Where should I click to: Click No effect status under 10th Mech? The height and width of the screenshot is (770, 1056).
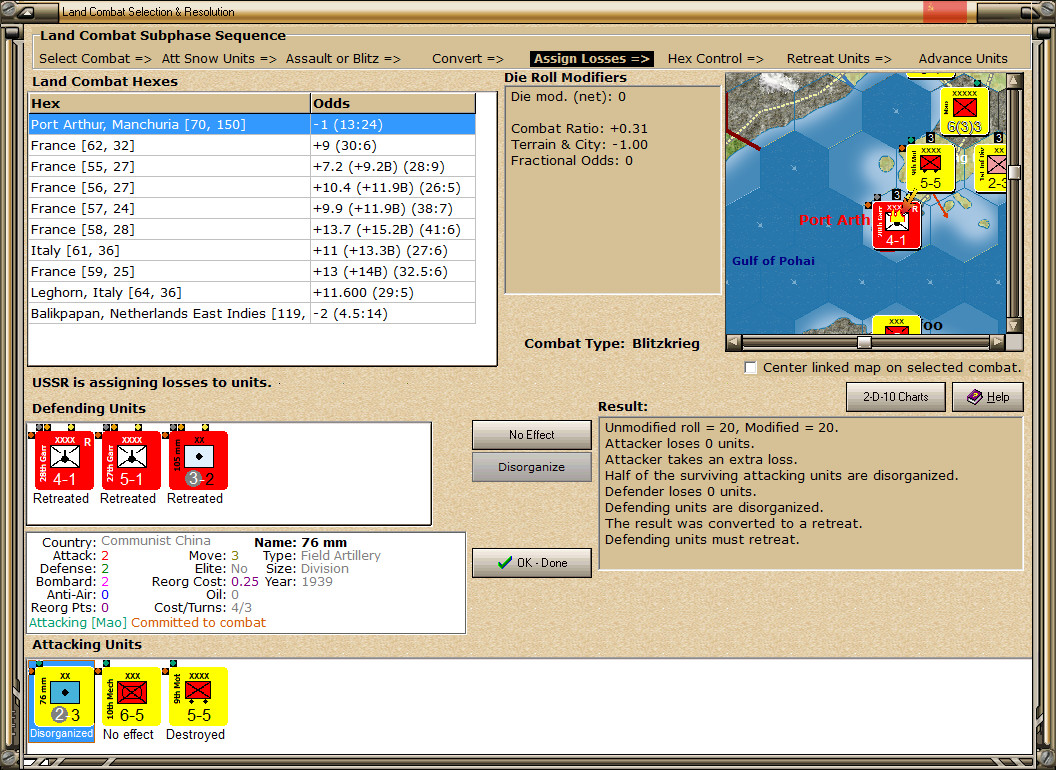point(128,734)
